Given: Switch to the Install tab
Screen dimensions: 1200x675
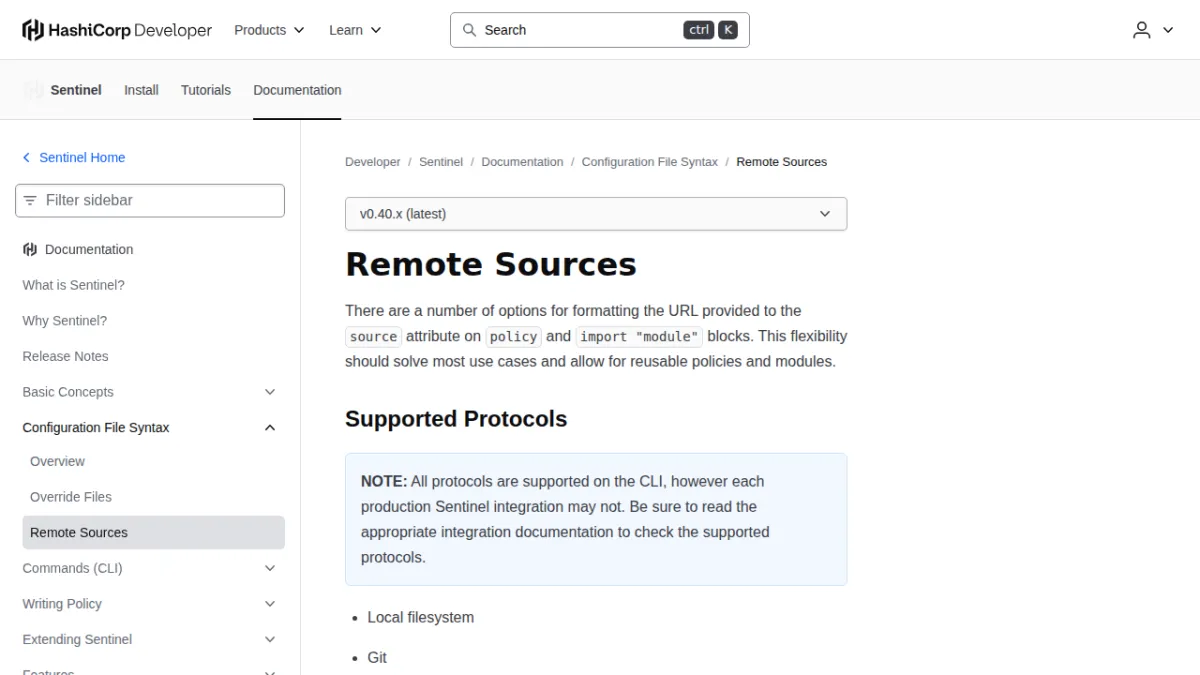Looking at the screenshot, I should 141,90.
